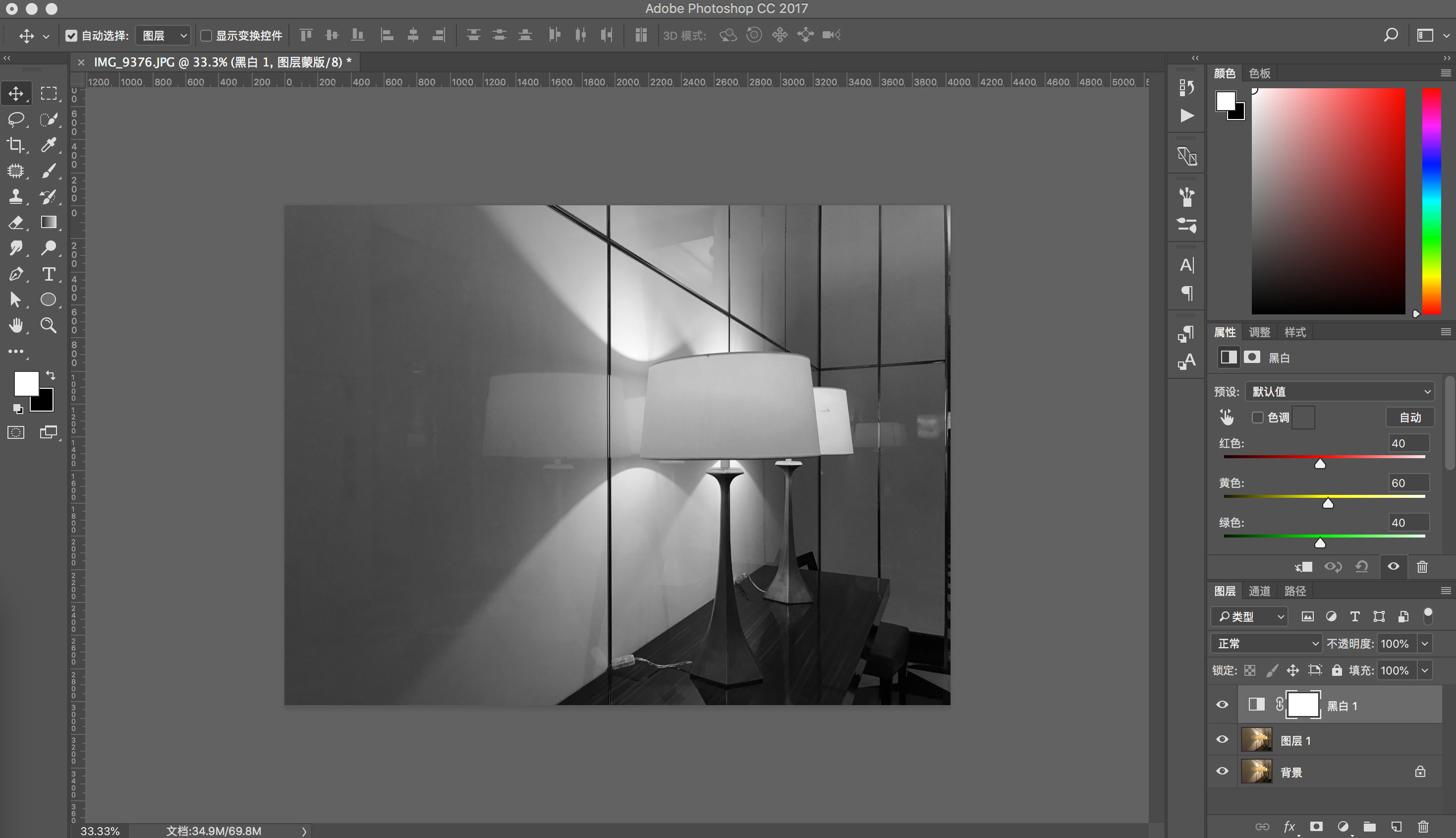This screenshot has height=838, width=1456.
Task: Uncheck the 自动选择 checkbox
Action: pyautogui.click(x=71, y=36)
